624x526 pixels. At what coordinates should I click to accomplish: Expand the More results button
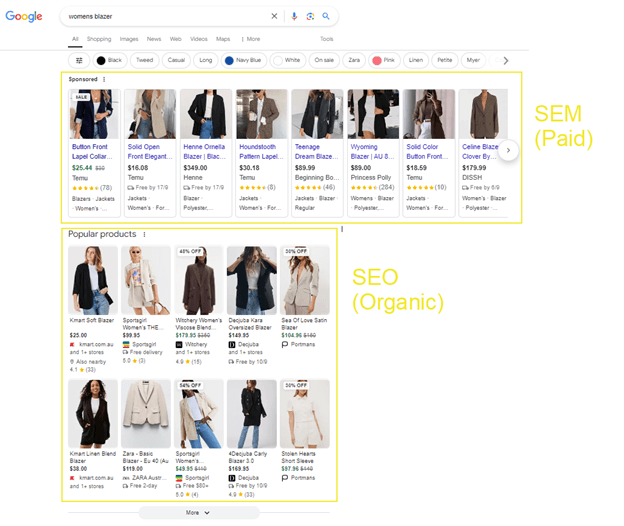199,512
